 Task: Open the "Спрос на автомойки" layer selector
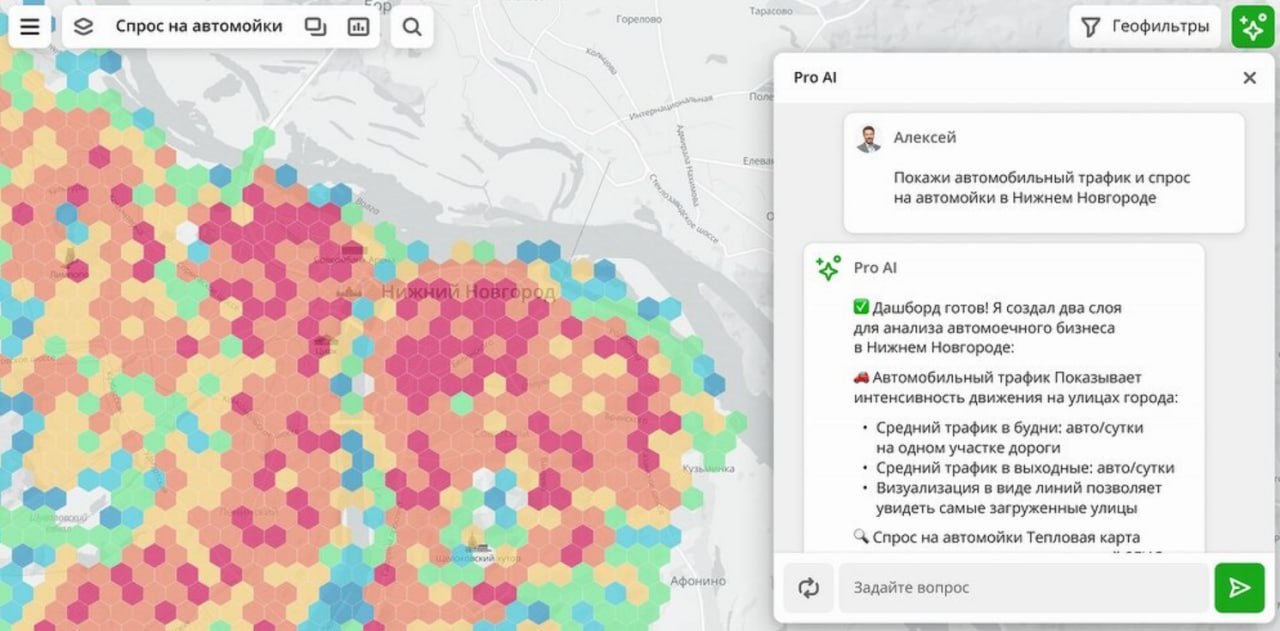(x=198, y=27)
